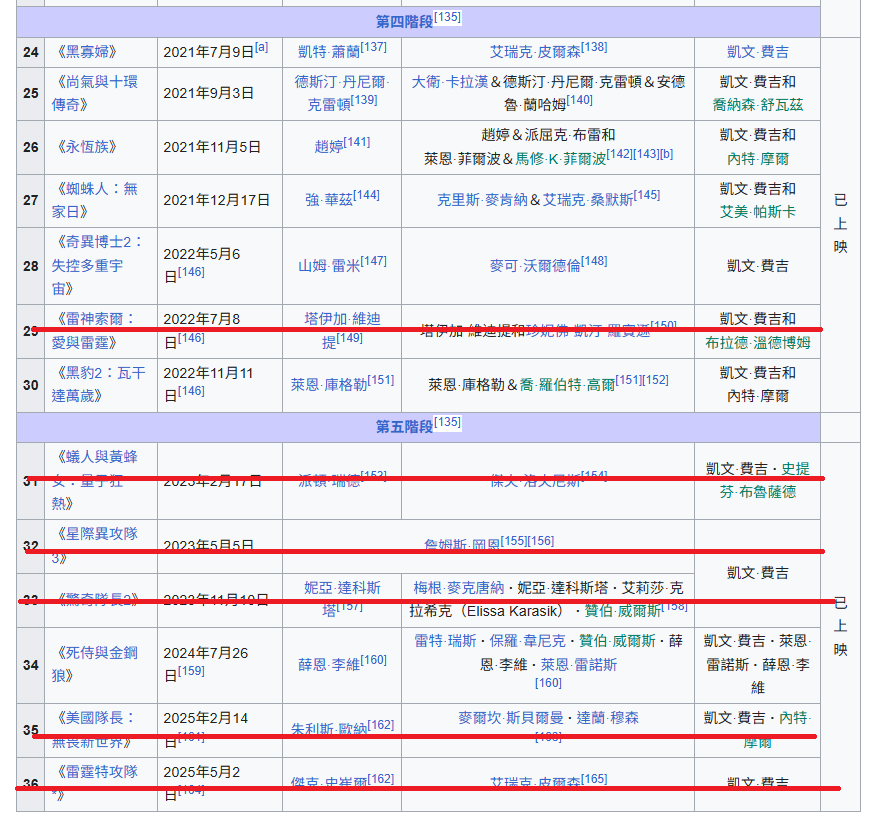894x830 pixels.
Task: Open reference [138]
Action: (594, 47)
